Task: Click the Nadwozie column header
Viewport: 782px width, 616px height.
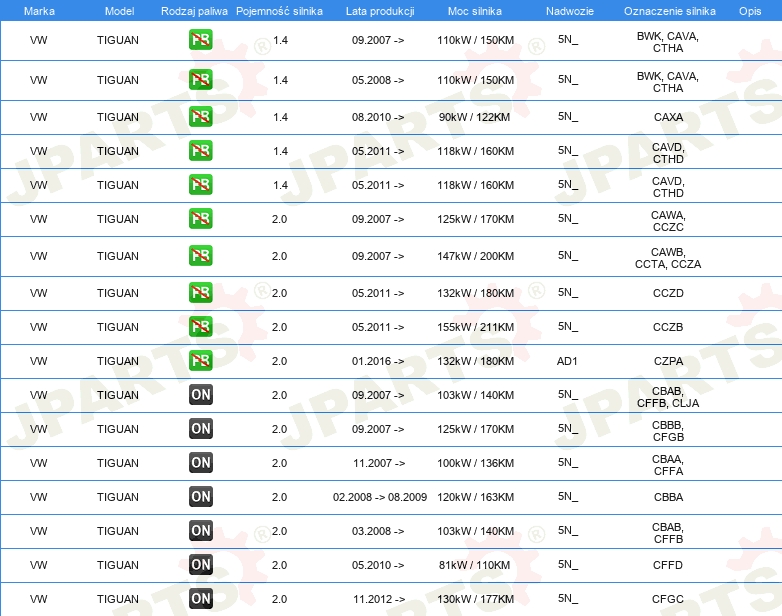Action: pyautogui.click(x=570, y=11)
